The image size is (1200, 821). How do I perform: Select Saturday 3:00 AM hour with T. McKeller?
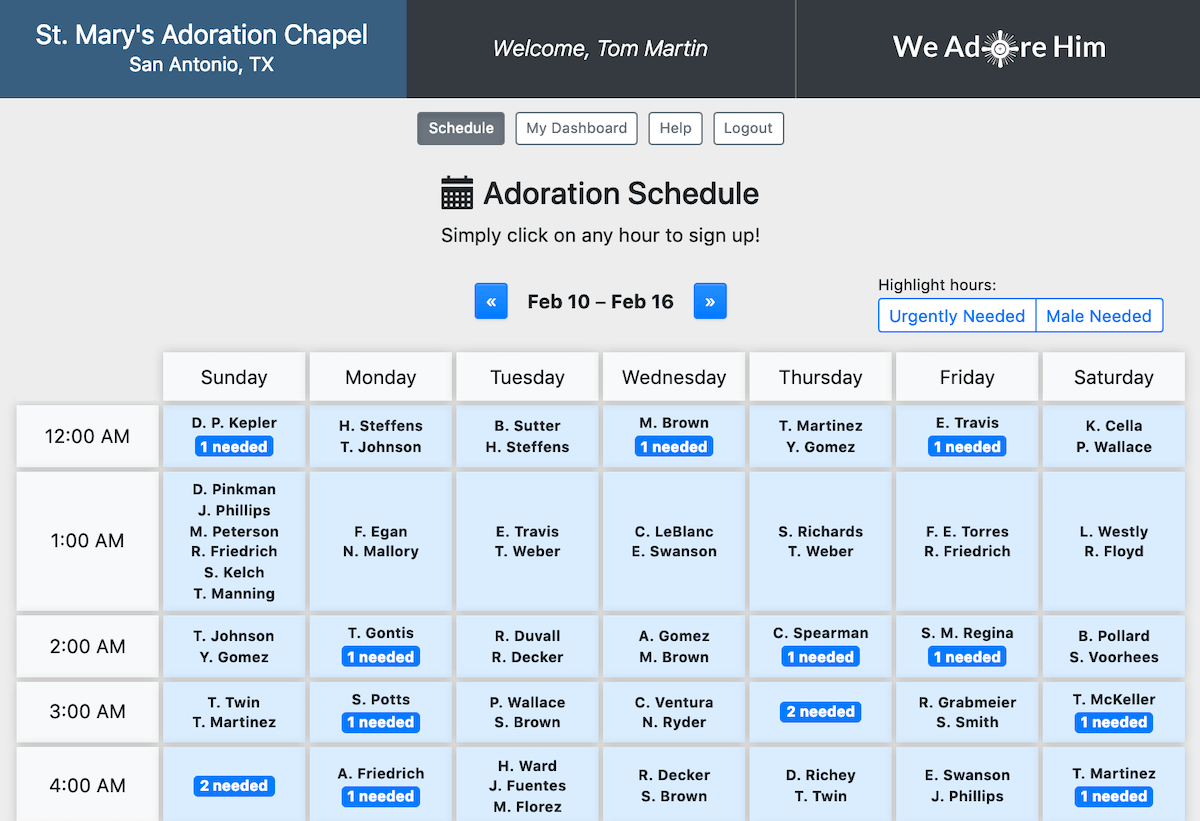point(1113,711)
